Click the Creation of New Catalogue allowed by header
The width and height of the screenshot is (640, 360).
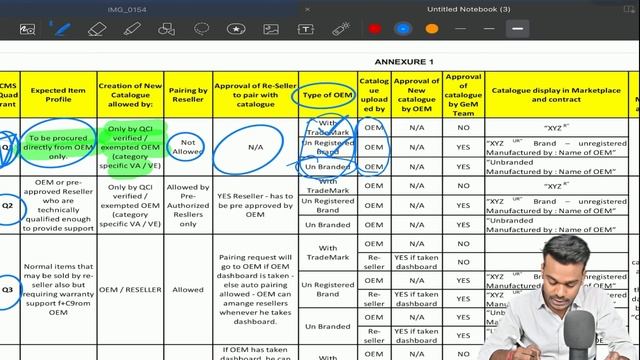tap(130, 95)
